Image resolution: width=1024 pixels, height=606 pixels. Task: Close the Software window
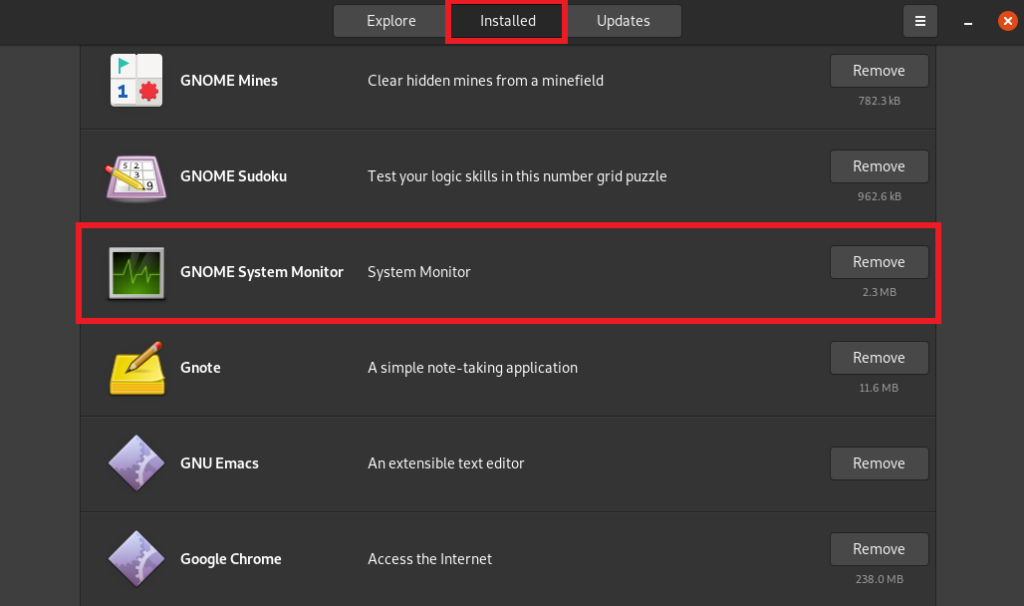coord(1008,21)
